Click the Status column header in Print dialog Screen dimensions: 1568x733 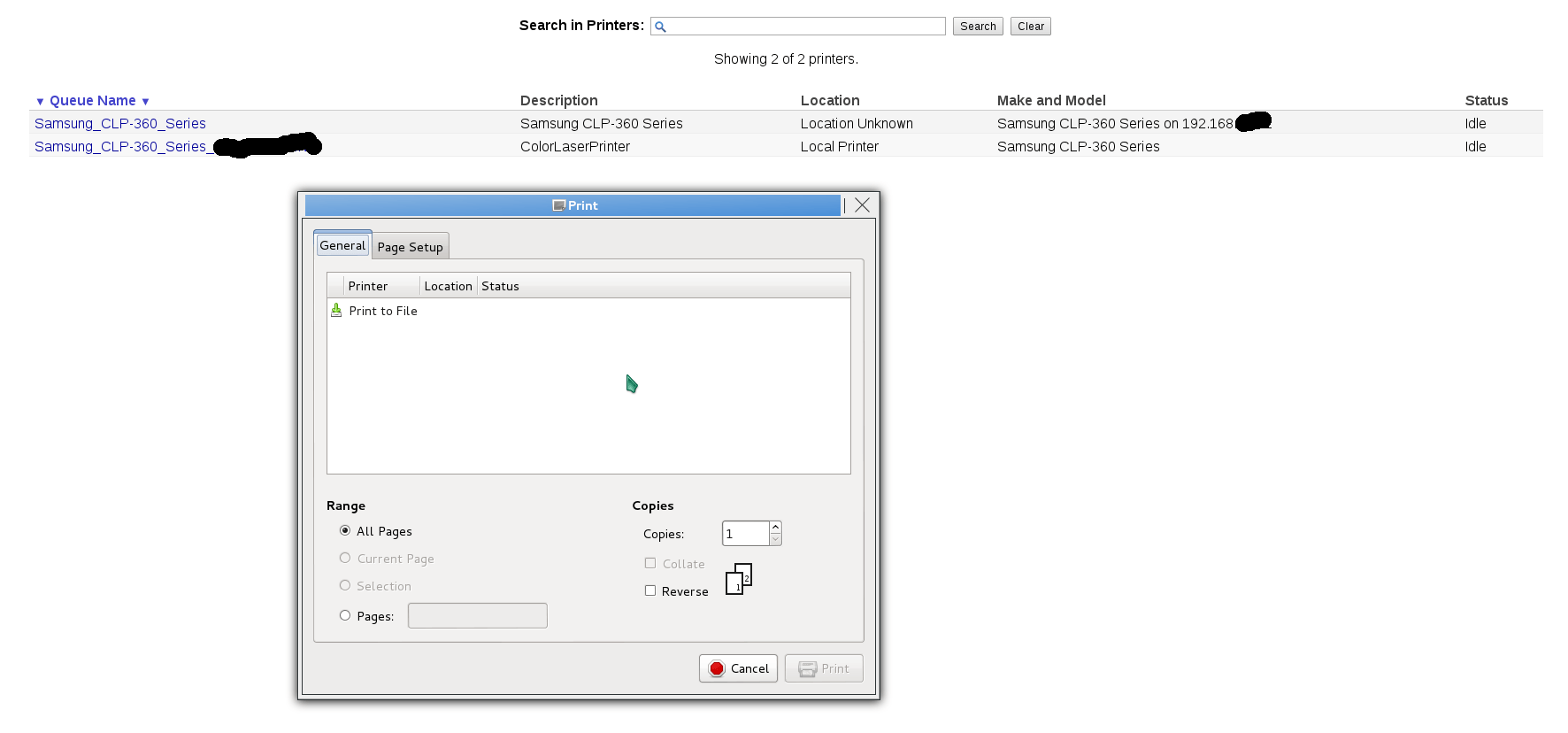(664, 286)
